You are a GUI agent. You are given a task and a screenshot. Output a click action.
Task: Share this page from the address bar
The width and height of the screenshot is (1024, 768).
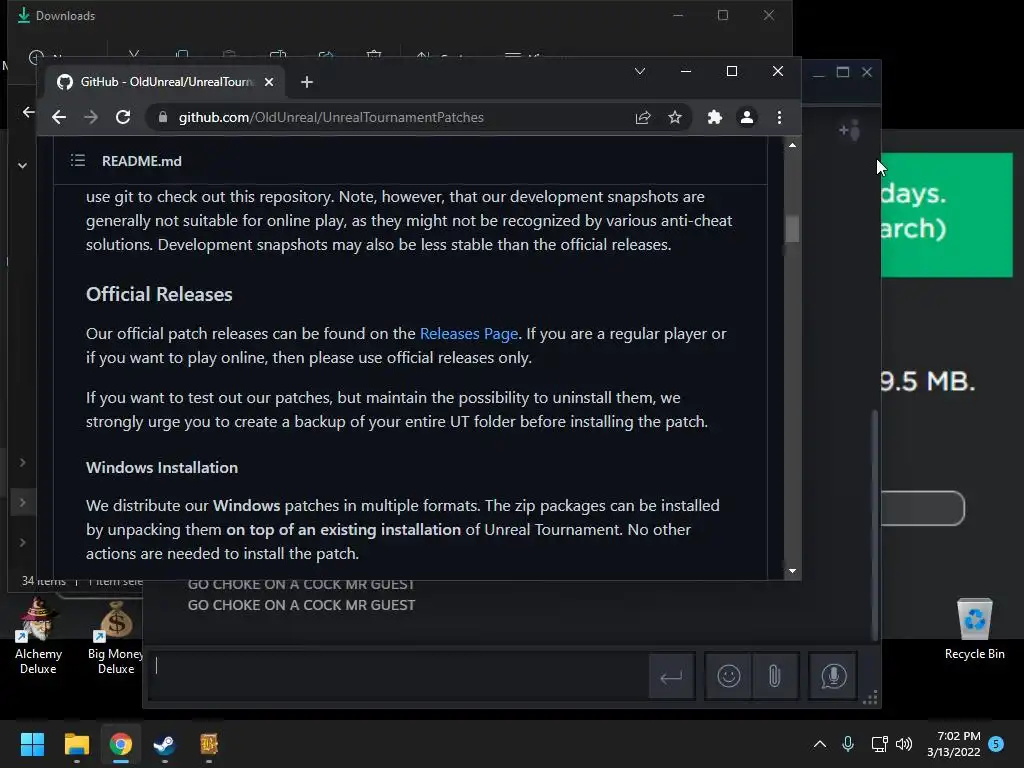(x=643, y=118)
